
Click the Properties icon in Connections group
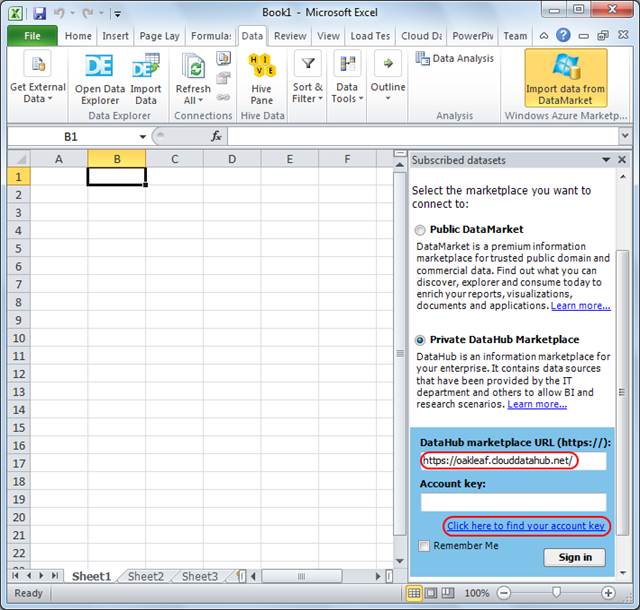(224, 78)
